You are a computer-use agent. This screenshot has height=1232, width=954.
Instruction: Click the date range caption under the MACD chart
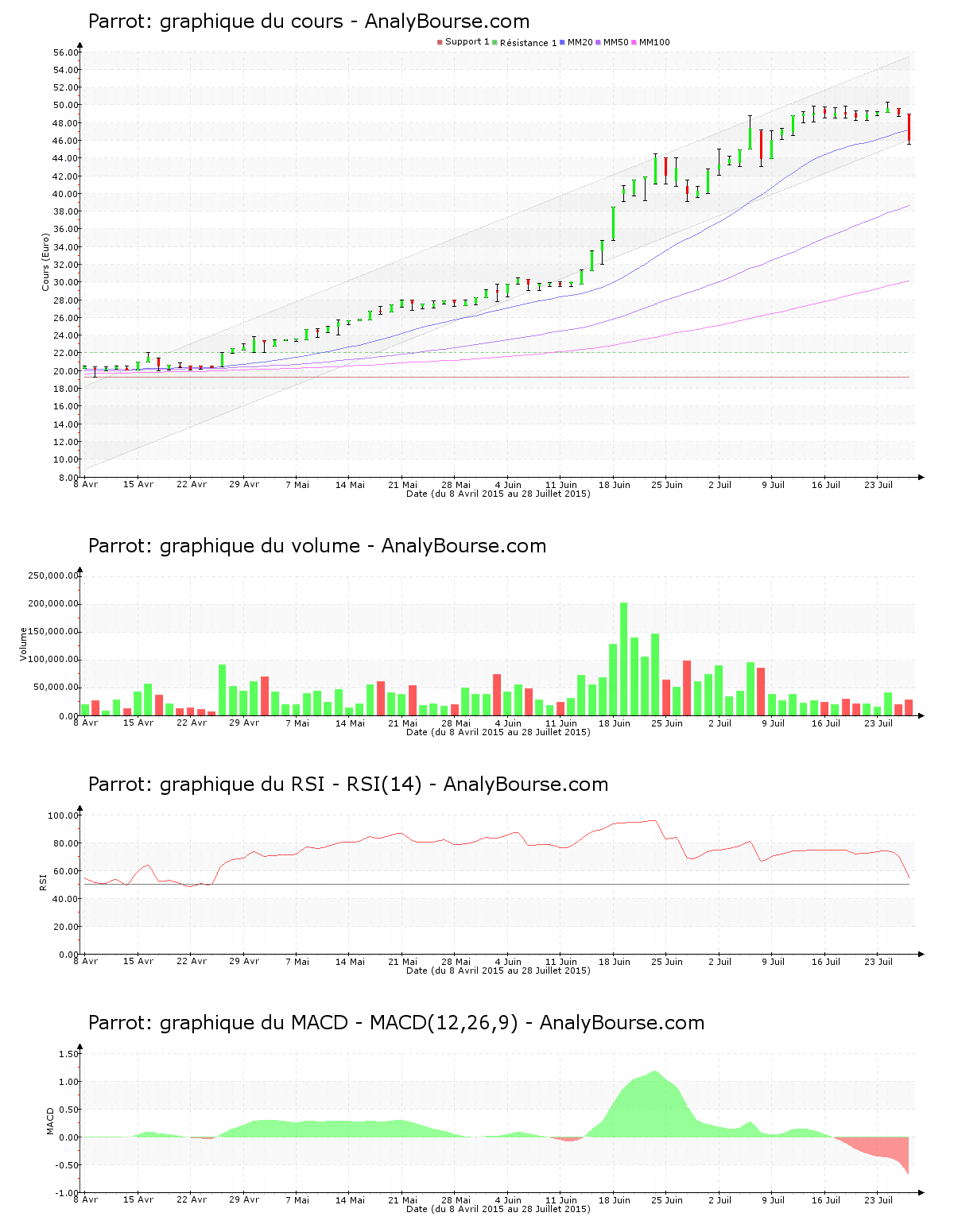(x=498, y=1209)
